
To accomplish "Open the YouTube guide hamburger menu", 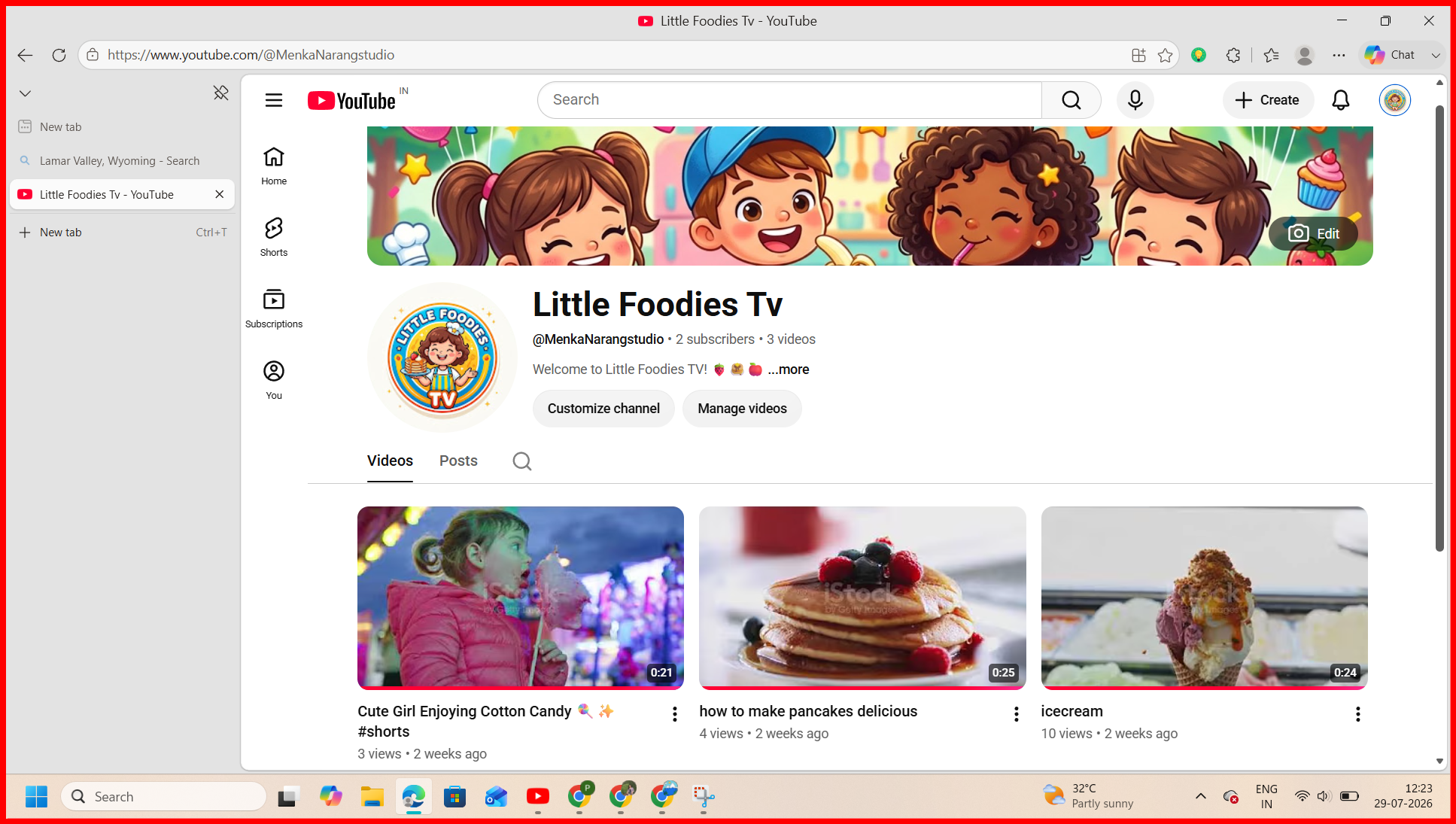I will (x=274, y=100).
